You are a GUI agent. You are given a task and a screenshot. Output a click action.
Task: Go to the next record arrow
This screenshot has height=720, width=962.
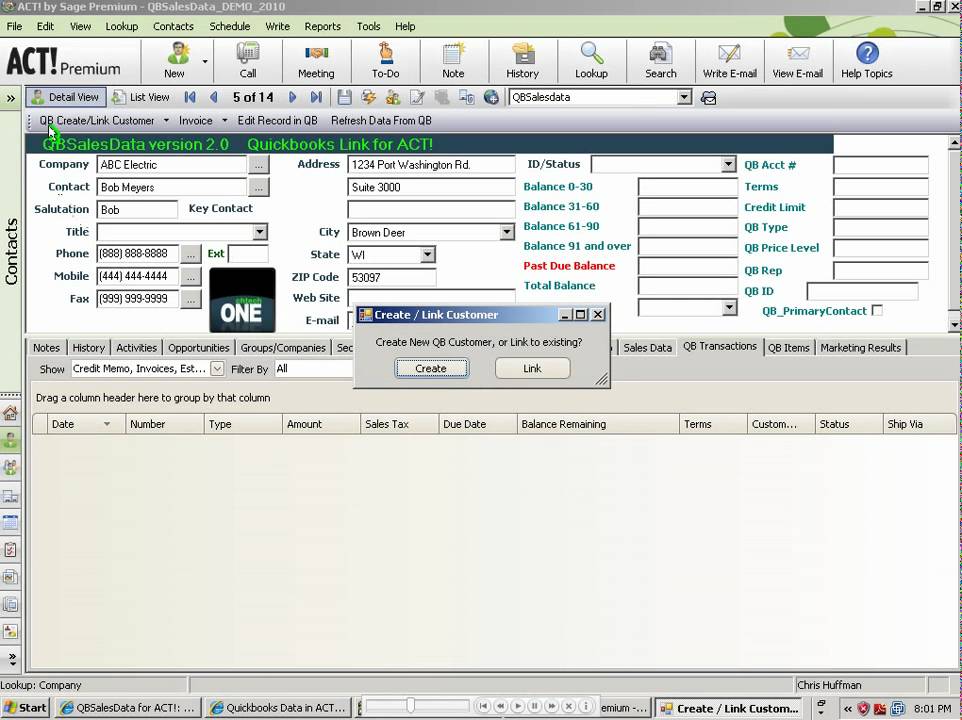click(292, 97)
